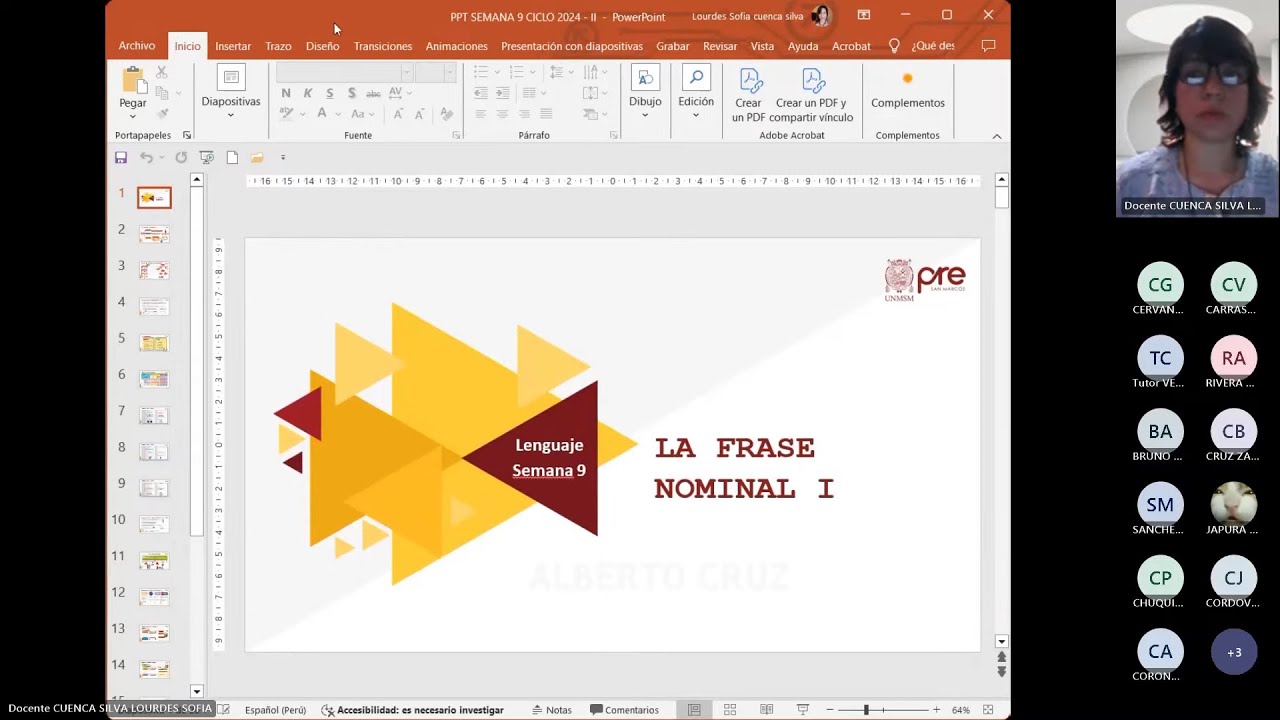The height and width of the screenshot is (720, 1280).
Task: Toggle text shadow formatting
Action: pos(352,93)
